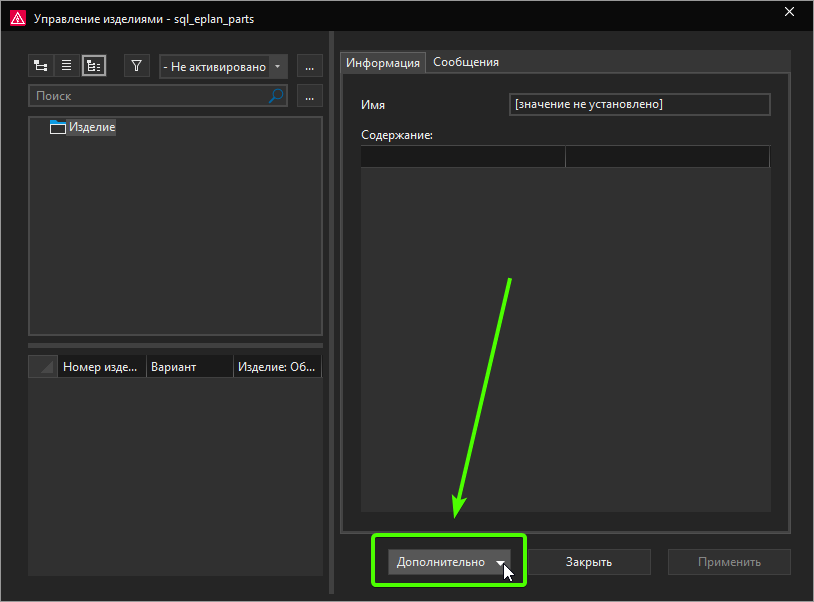The width and height of the screenshot is (814, 602).
Task: Click the magnifier search icon
Action: [x=276, y=95]
